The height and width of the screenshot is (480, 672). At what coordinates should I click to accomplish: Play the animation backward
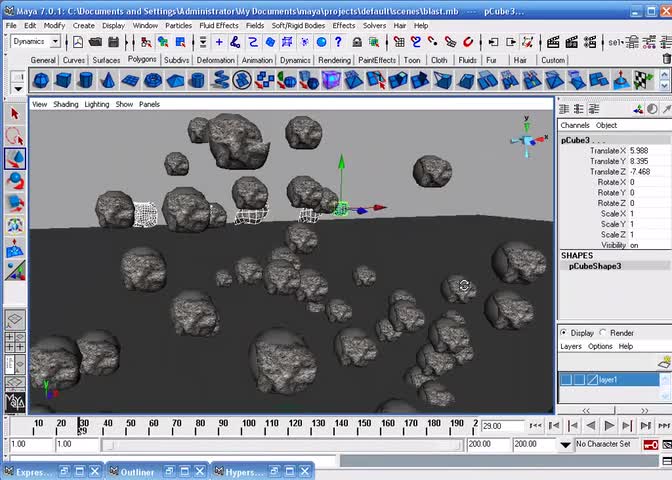click(x=591, y=426)
